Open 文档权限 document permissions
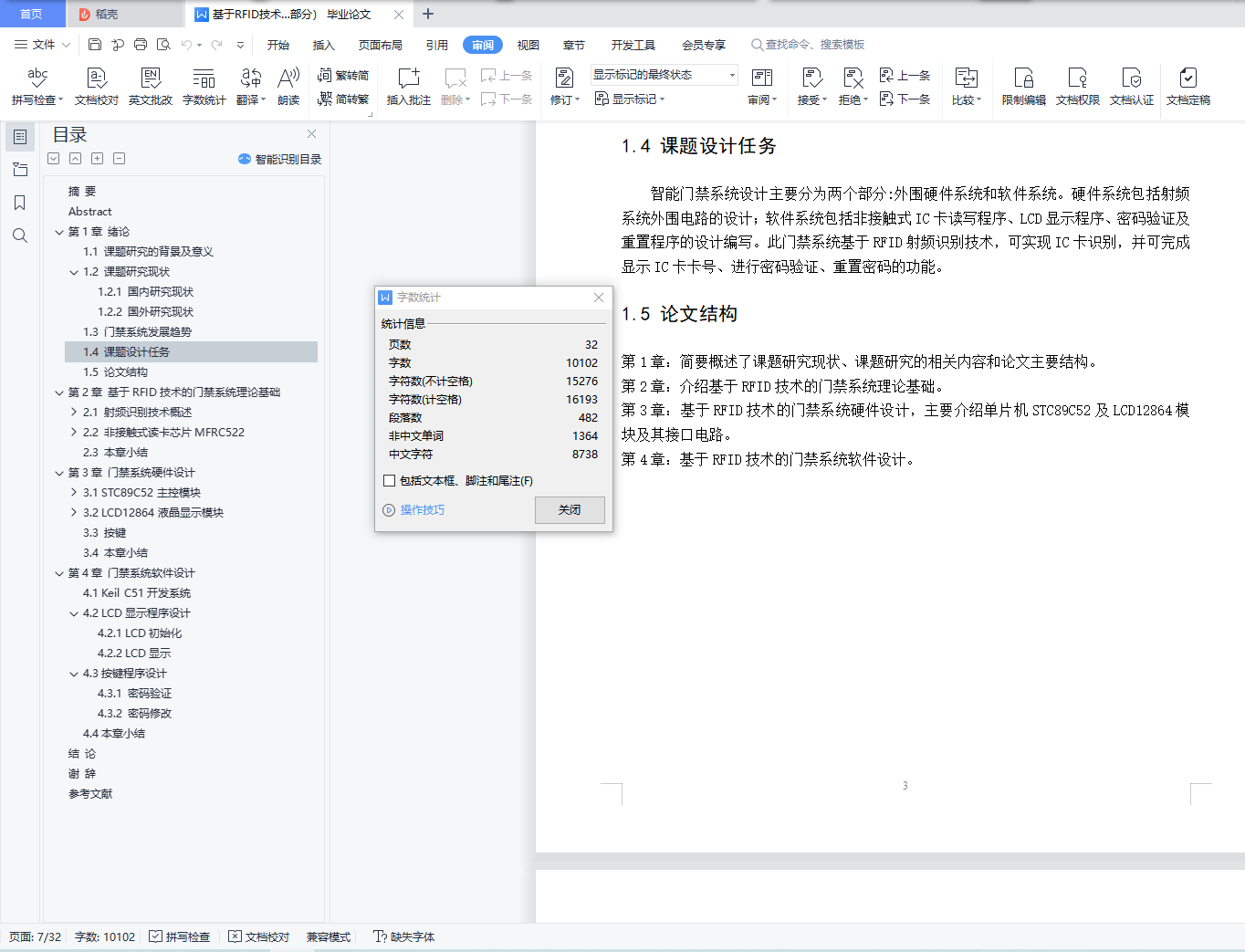 pos(1077,87)
